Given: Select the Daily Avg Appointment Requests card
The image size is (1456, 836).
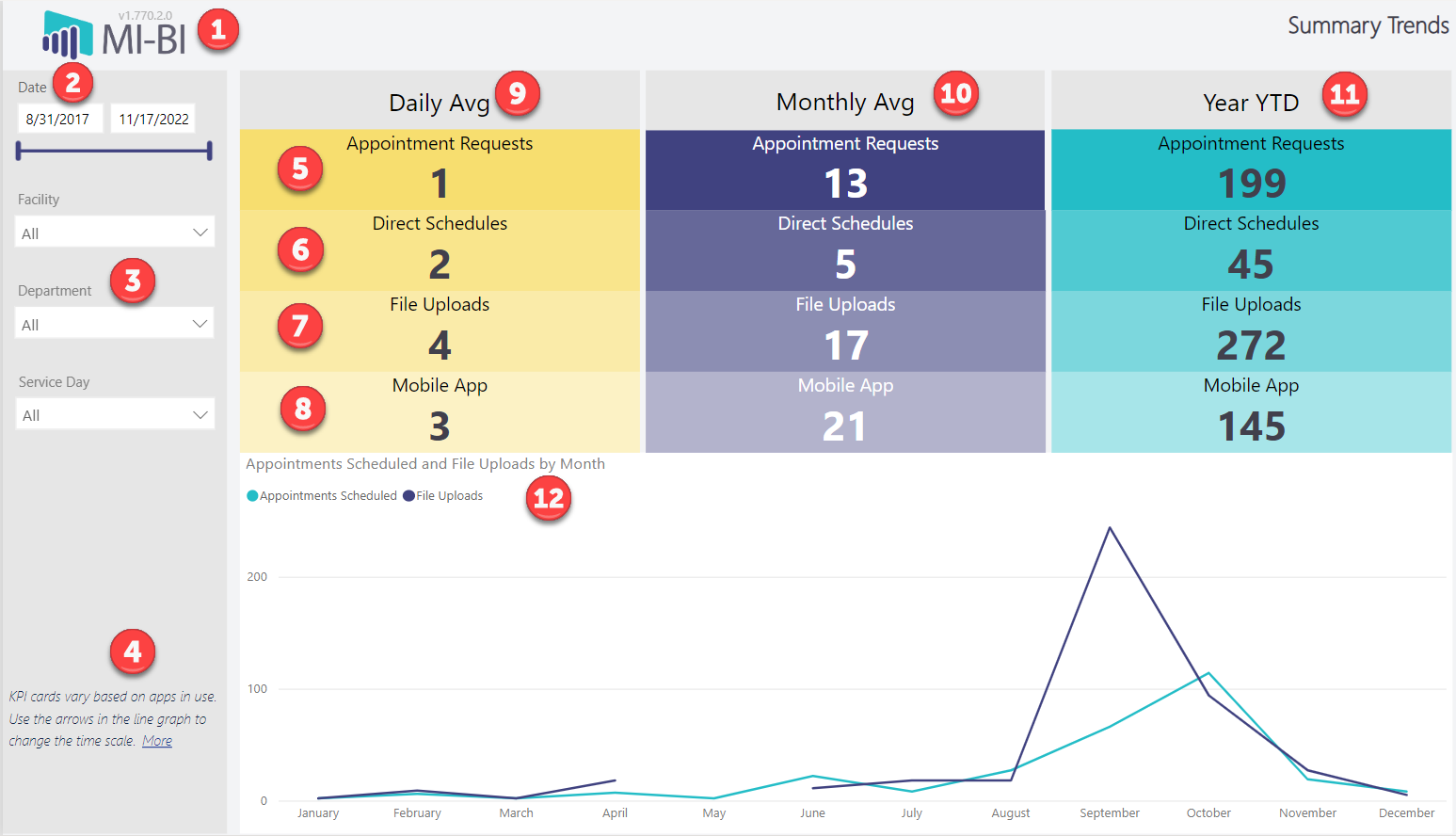Looking at the screenshot, I should (x=440, y=169).
